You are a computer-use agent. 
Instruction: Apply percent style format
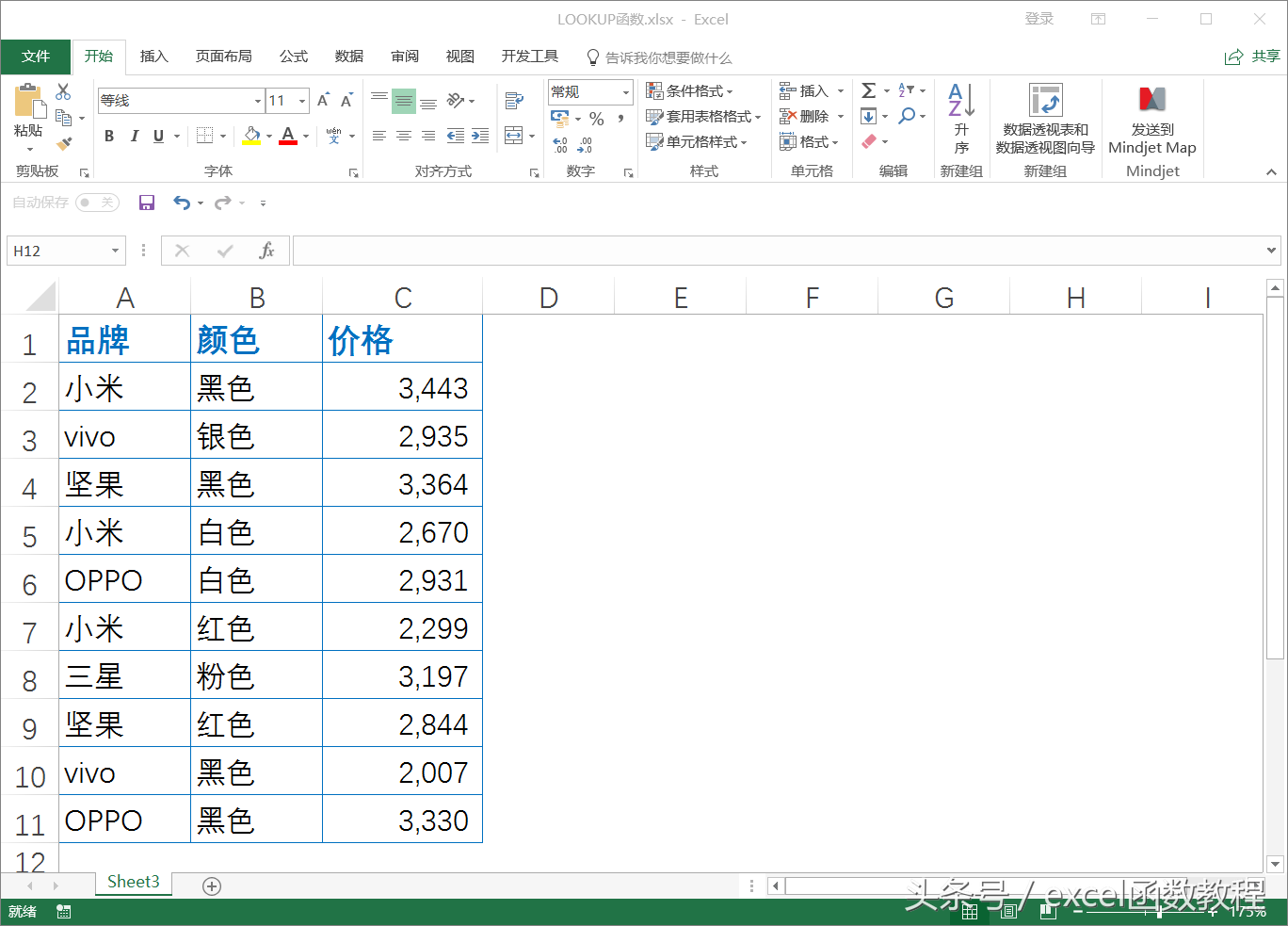pos(597,119)
